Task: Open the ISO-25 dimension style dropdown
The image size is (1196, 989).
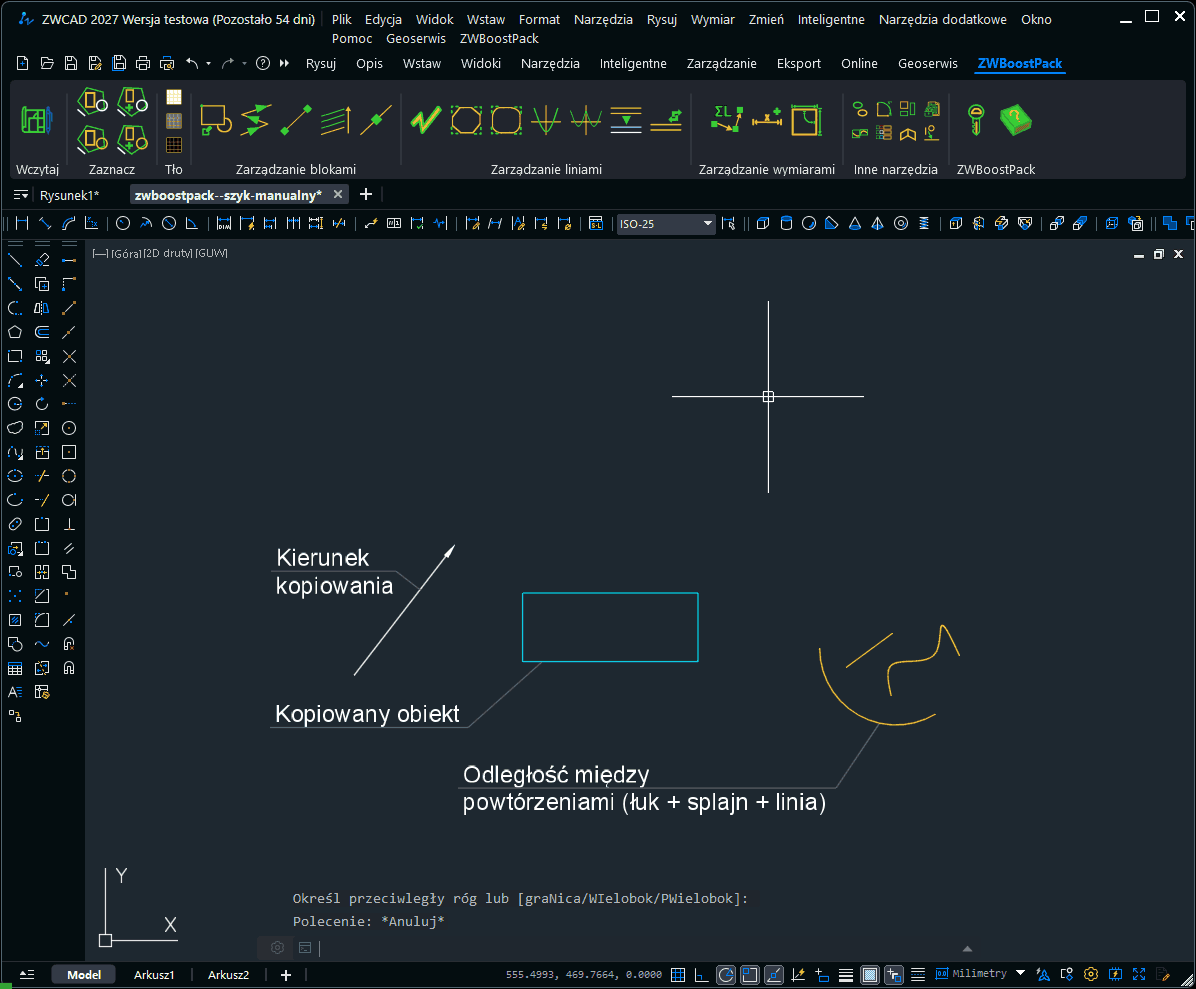Action: pos(707,224)
